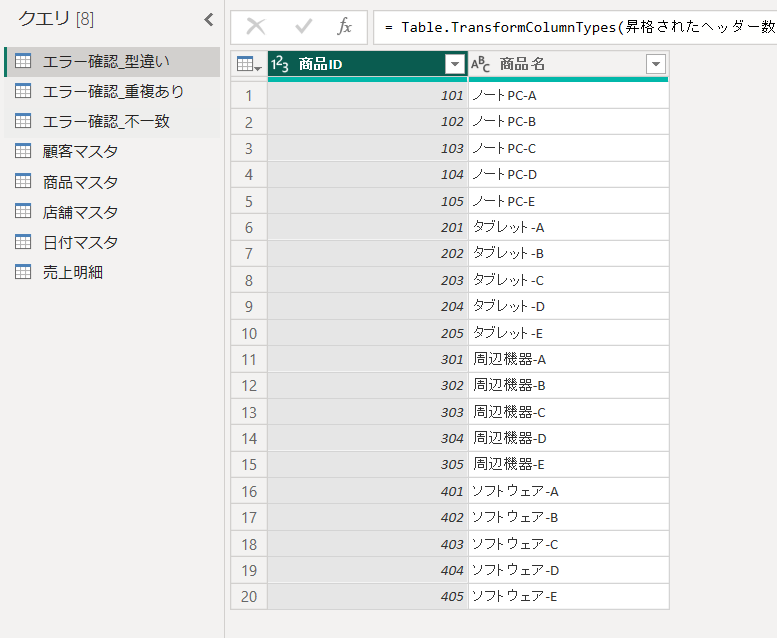777x638 pixels.
Task: Click the table icon beside 顧客マスタ
Action: [x=23, y=151]
